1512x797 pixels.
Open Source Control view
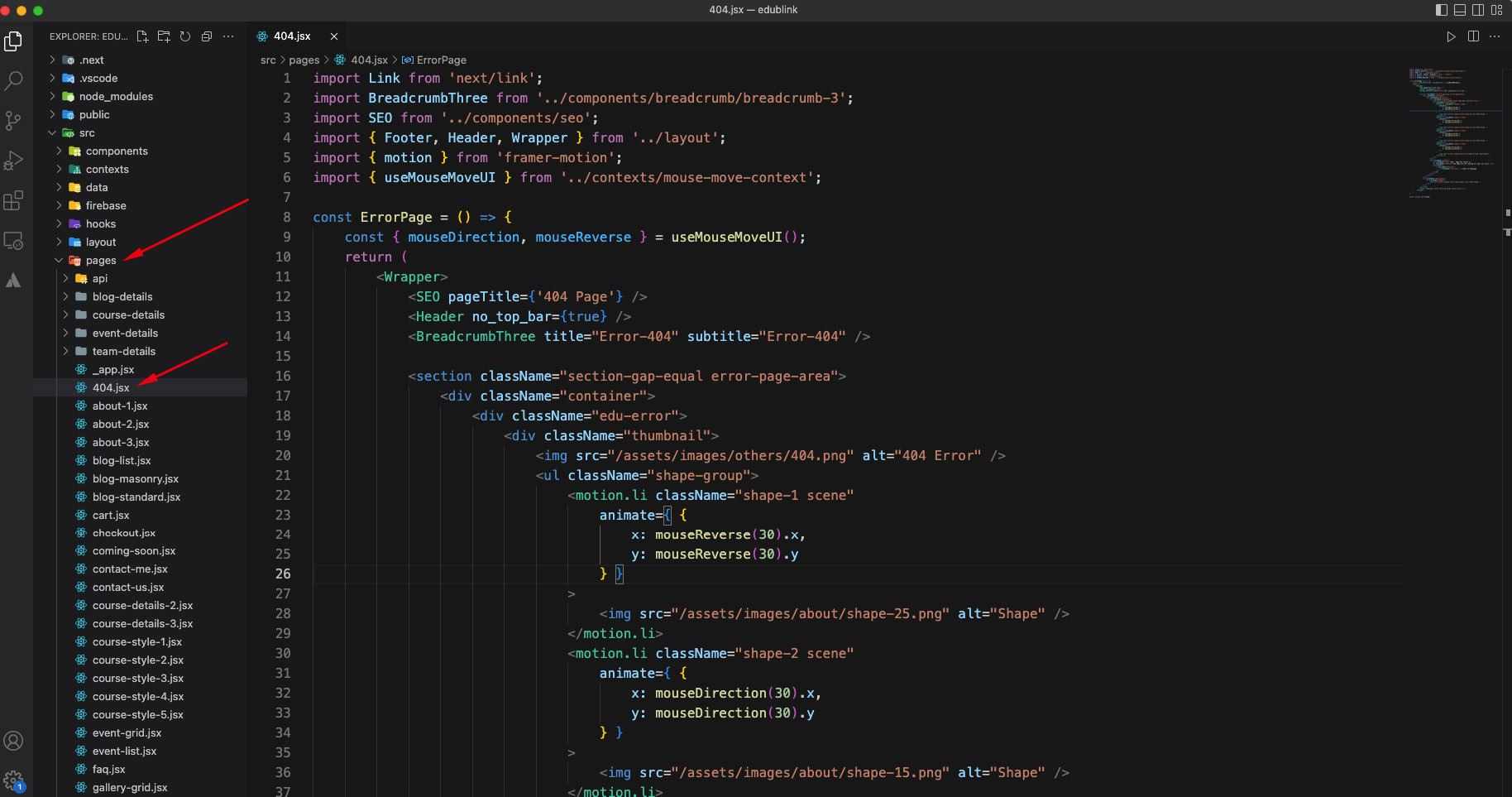(13, 121)
